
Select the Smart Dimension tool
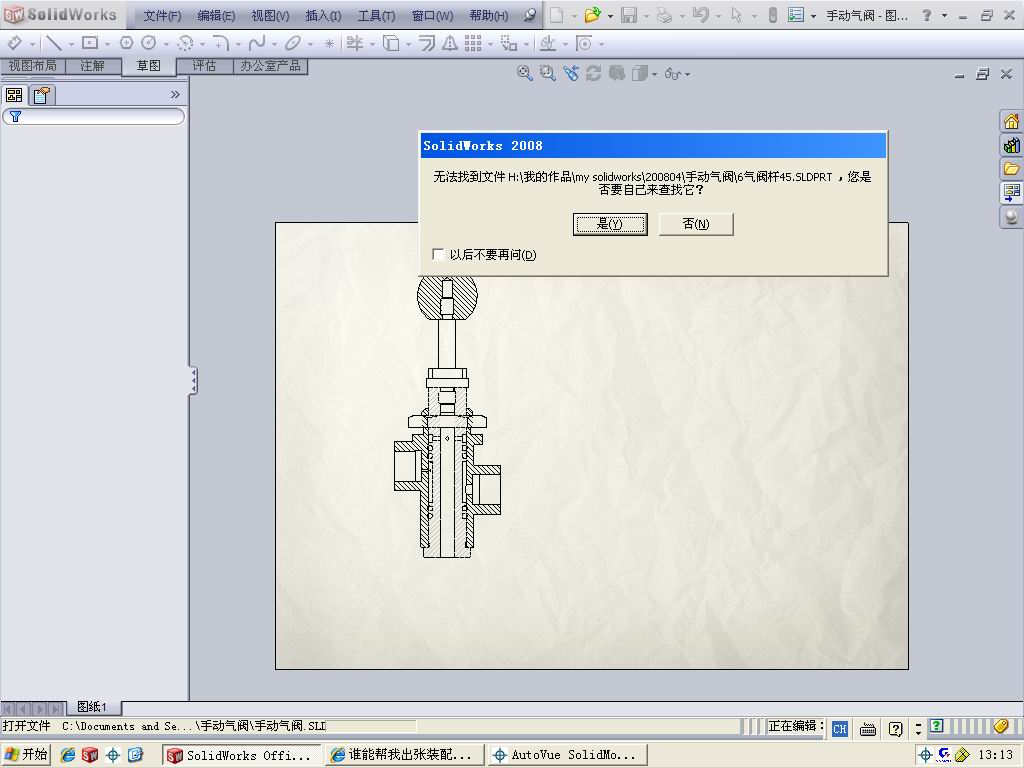(14, 43)
